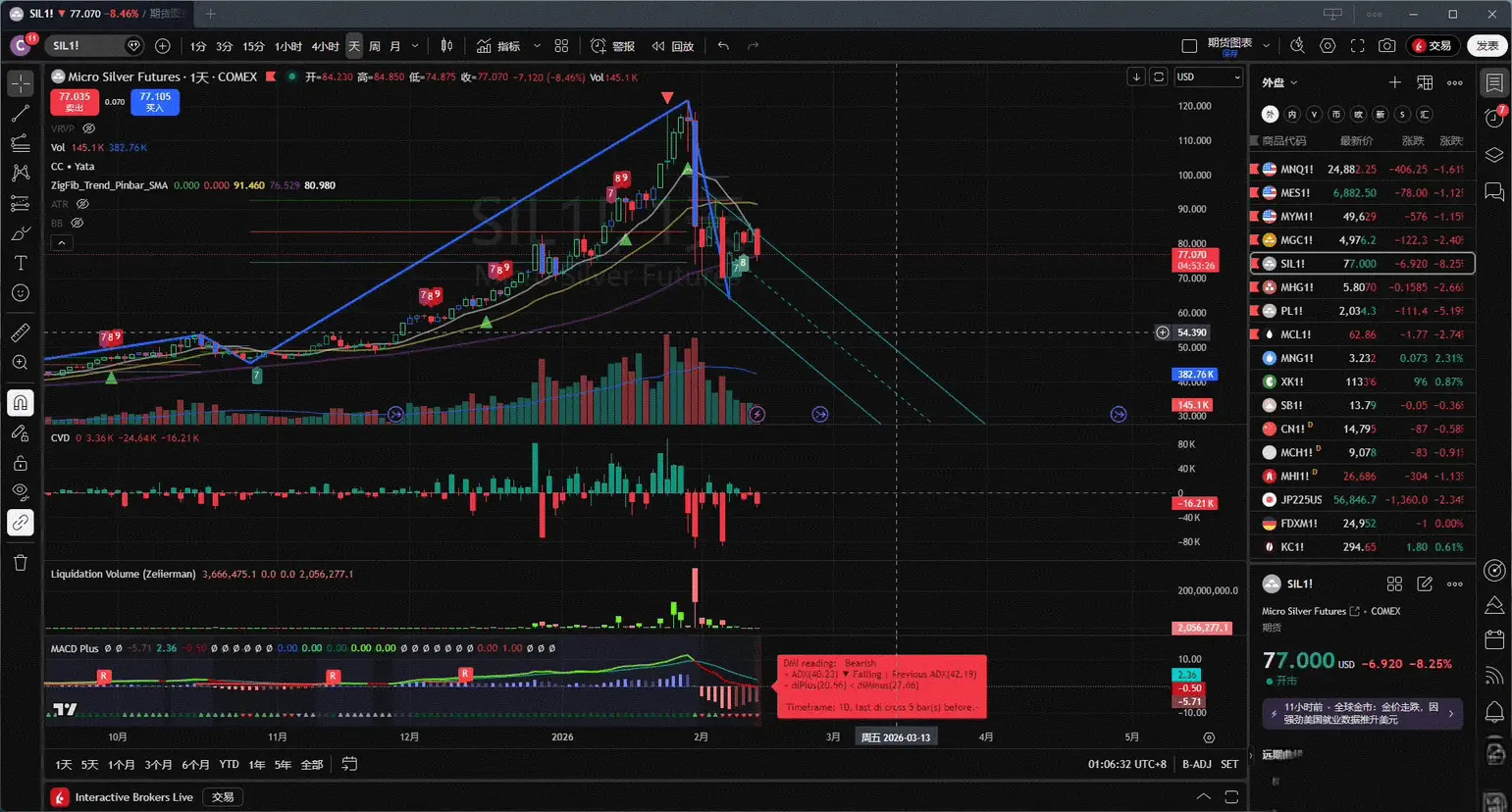Toggle stay in drawing mode
The width and height of the screenshot is (1512, 812).
click(21, 432)
